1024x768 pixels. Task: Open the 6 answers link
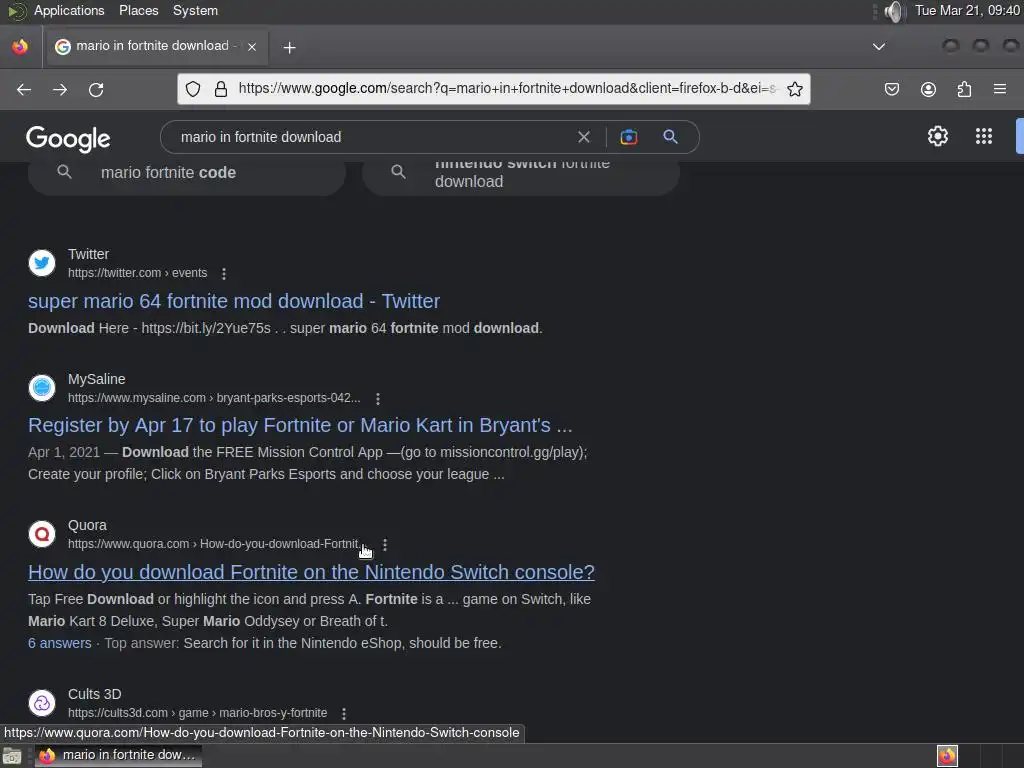tap(59, 643)
